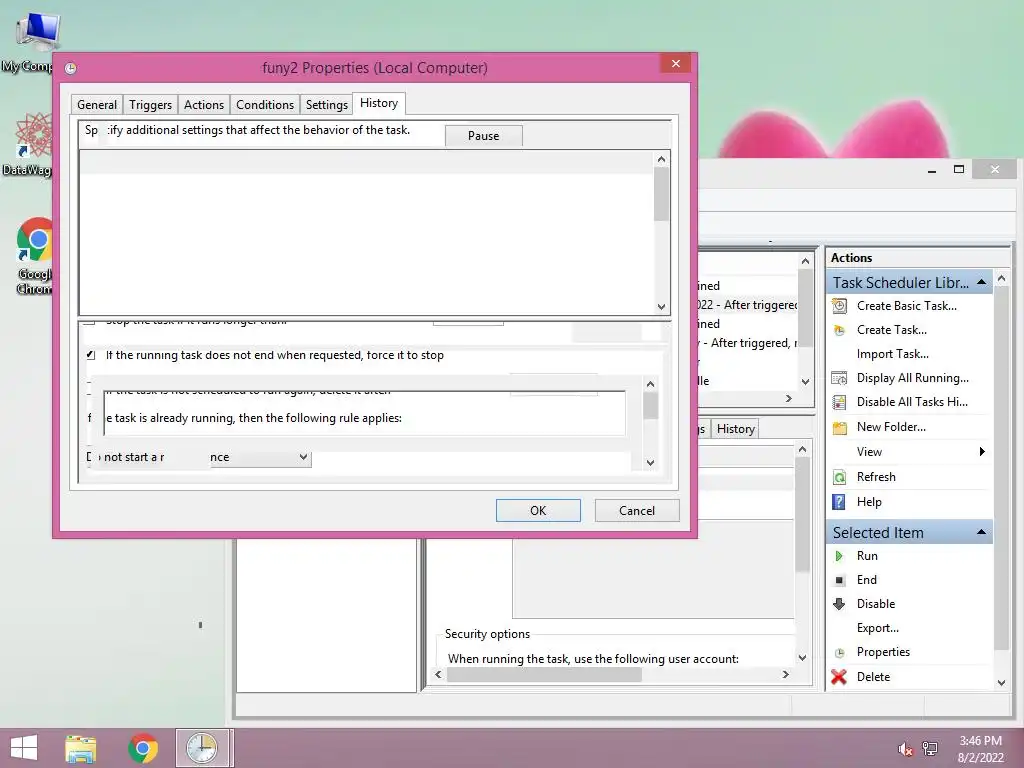Close the funy2 Properties dialog

point(675,63)
